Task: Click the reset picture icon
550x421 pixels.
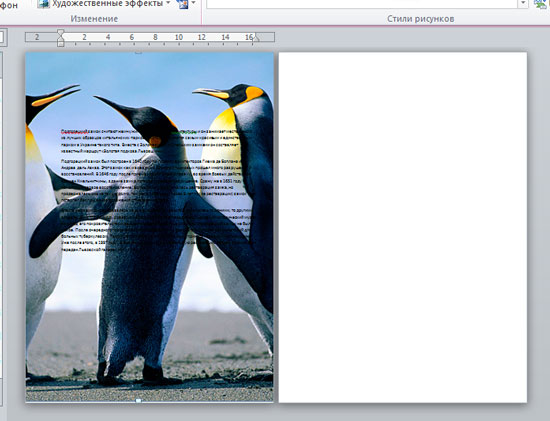Action: (183, 4)
